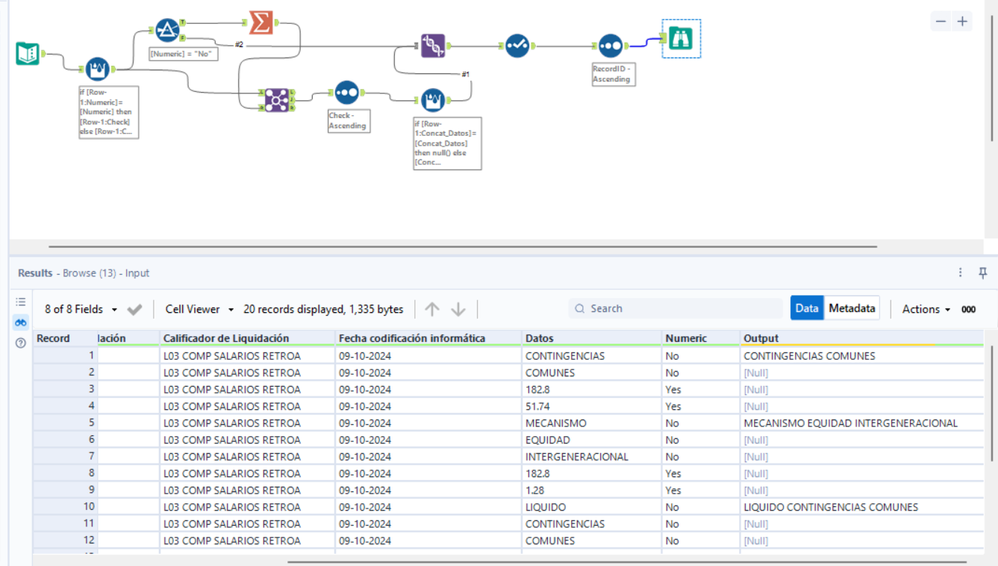Screen dimensions: 998x566
Task: Select the Filter tool on canvas
Action: 167,30
